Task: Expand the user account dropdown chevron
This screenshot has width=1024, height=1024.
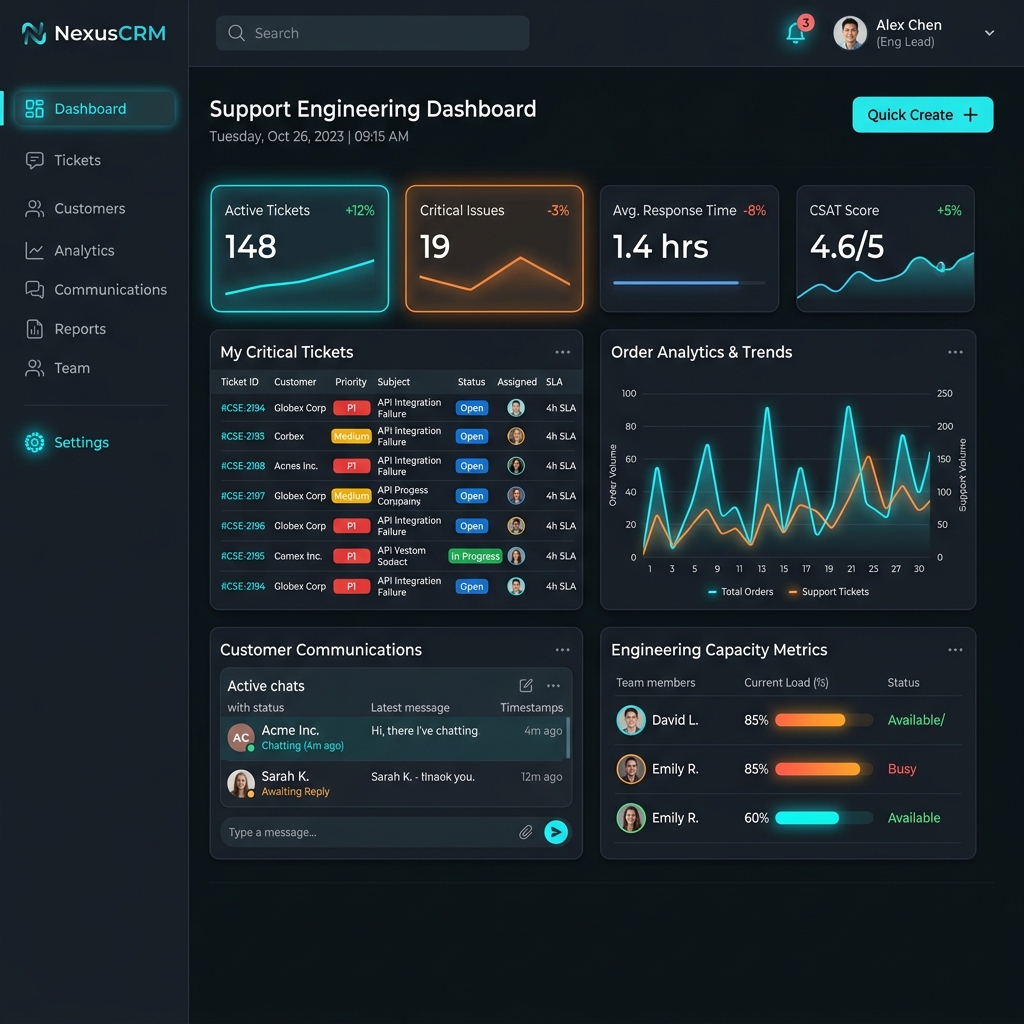Action: click(989, 33)
